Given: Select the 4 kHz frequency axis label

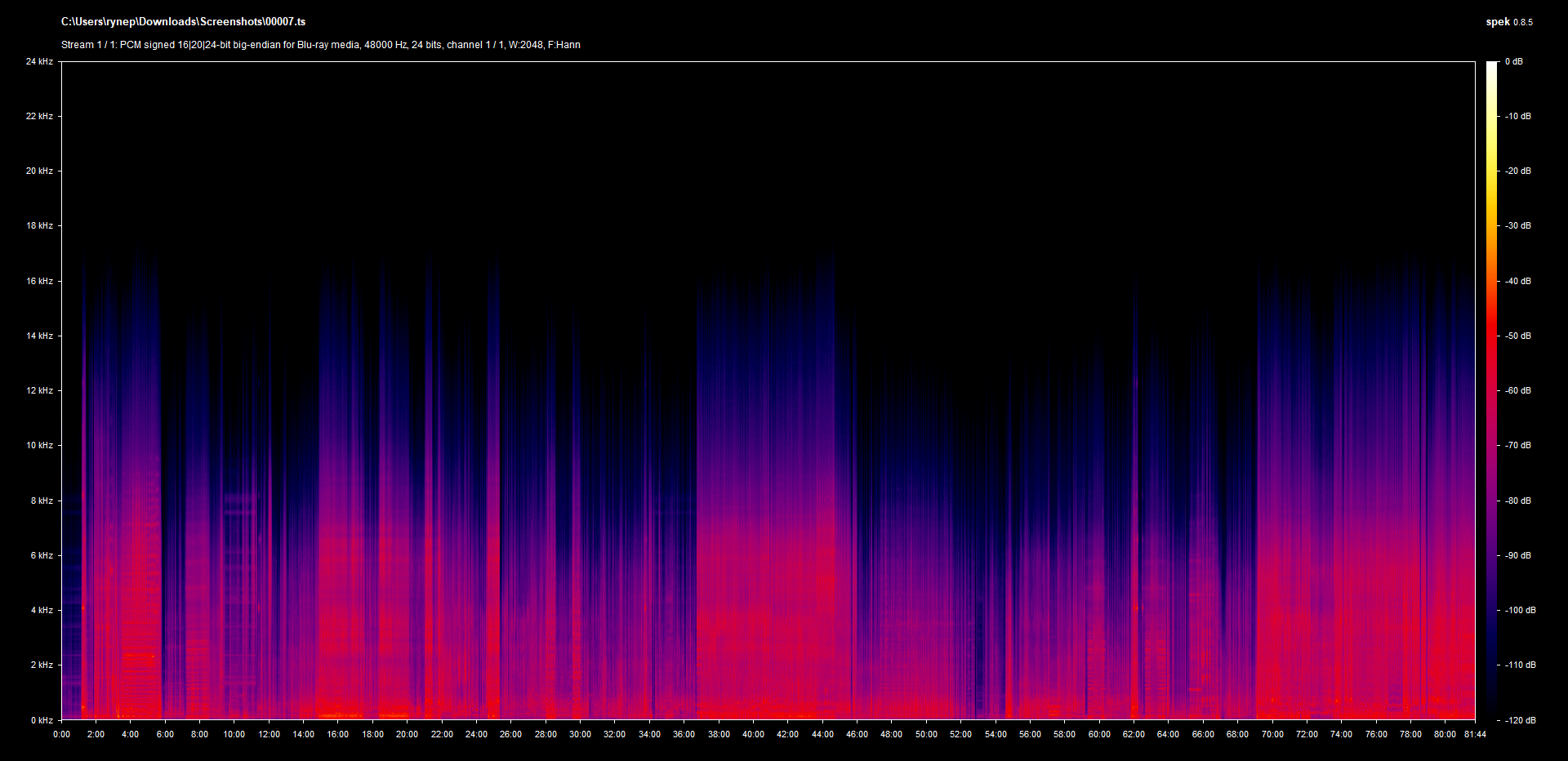Looking at the screenshot, I should tap(42, 610).
